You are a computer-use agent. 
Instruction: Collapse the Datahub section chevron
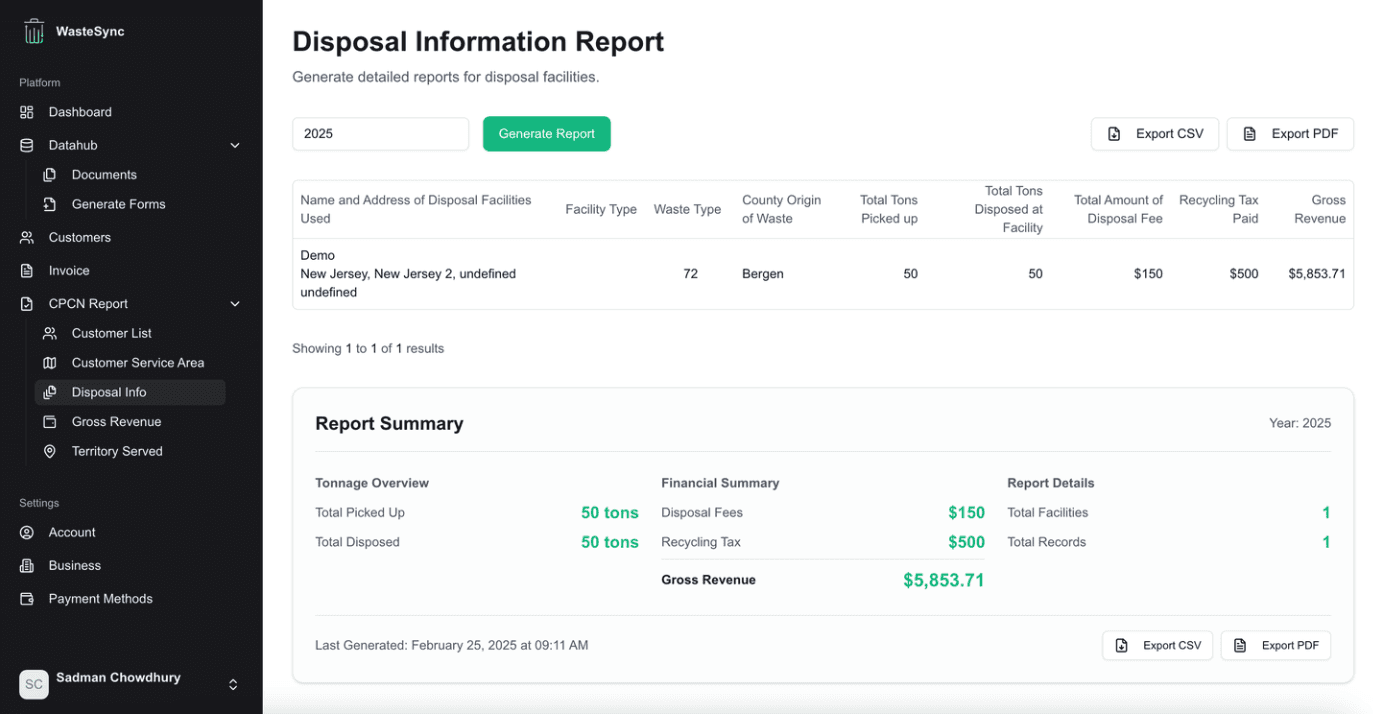tap(235, 145)
